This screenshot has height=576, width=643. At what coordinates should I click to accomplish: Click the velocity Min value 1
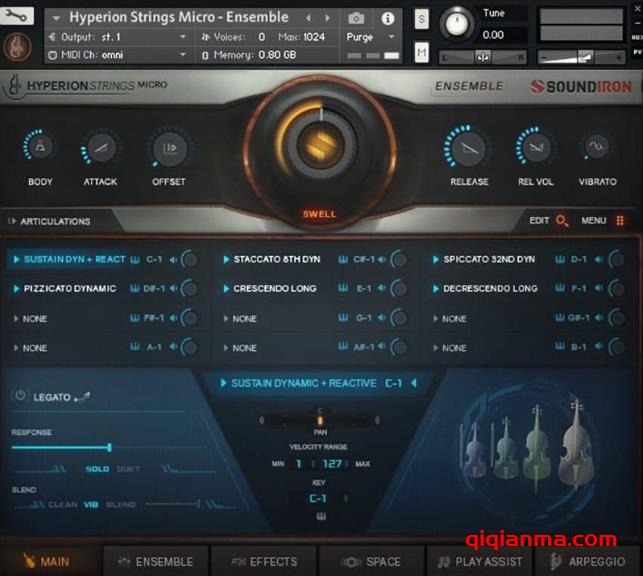(x=299, y=464)
